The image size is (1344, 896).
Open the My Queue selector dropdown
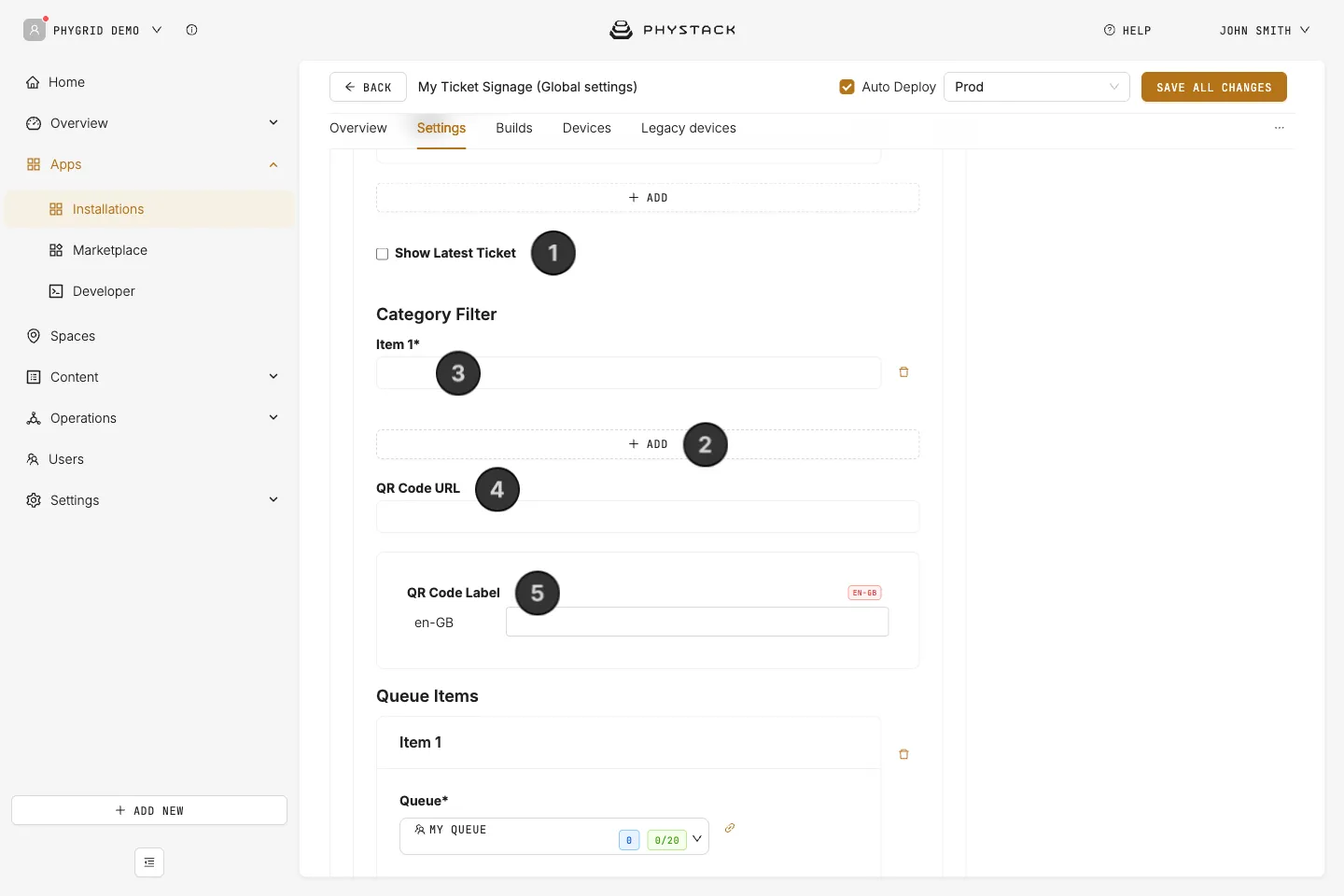tap(554, 836)
